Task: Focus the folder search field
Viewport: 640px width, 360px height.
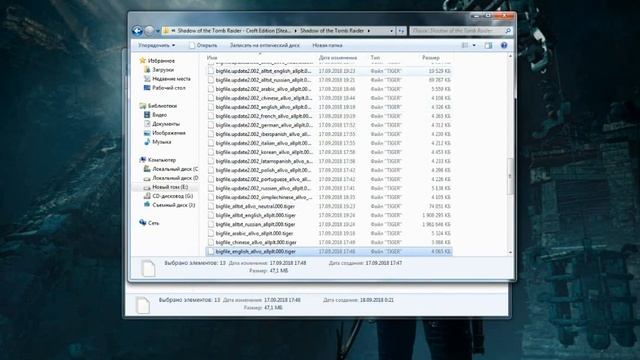Action: pos(457,31)
